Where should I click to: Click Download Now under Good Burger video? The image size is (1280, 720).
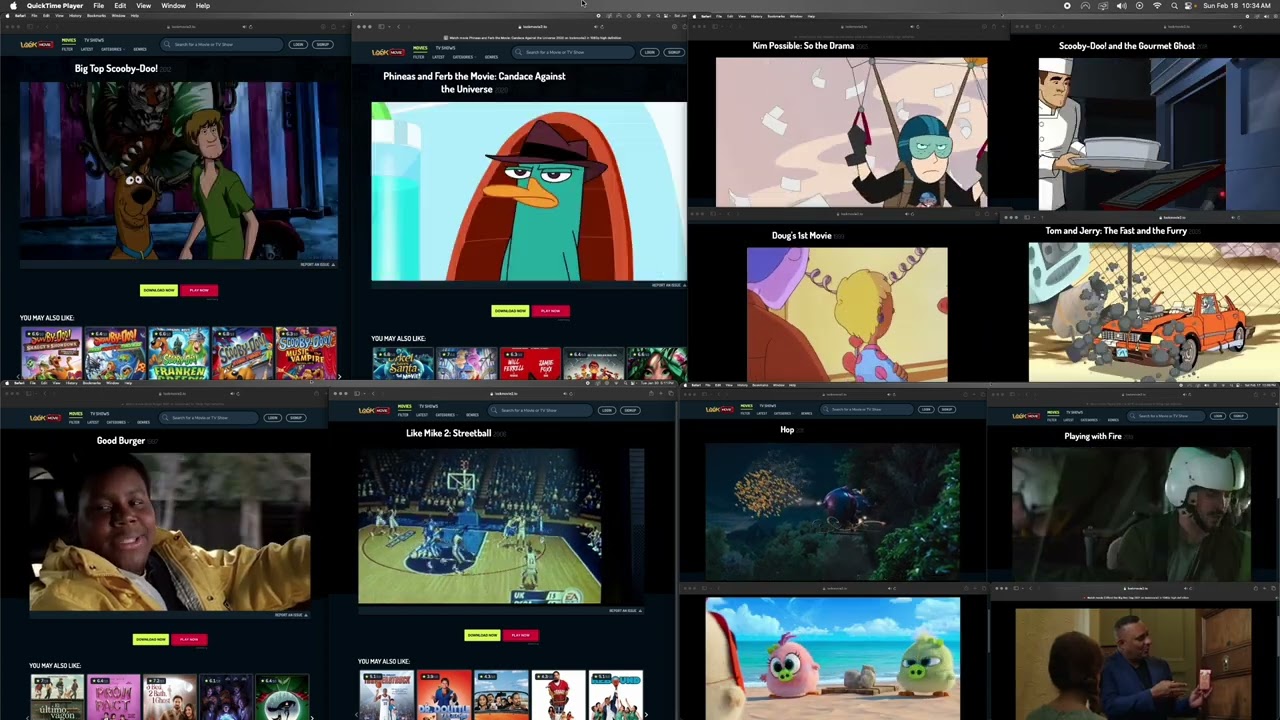click(x=151, y=639)
